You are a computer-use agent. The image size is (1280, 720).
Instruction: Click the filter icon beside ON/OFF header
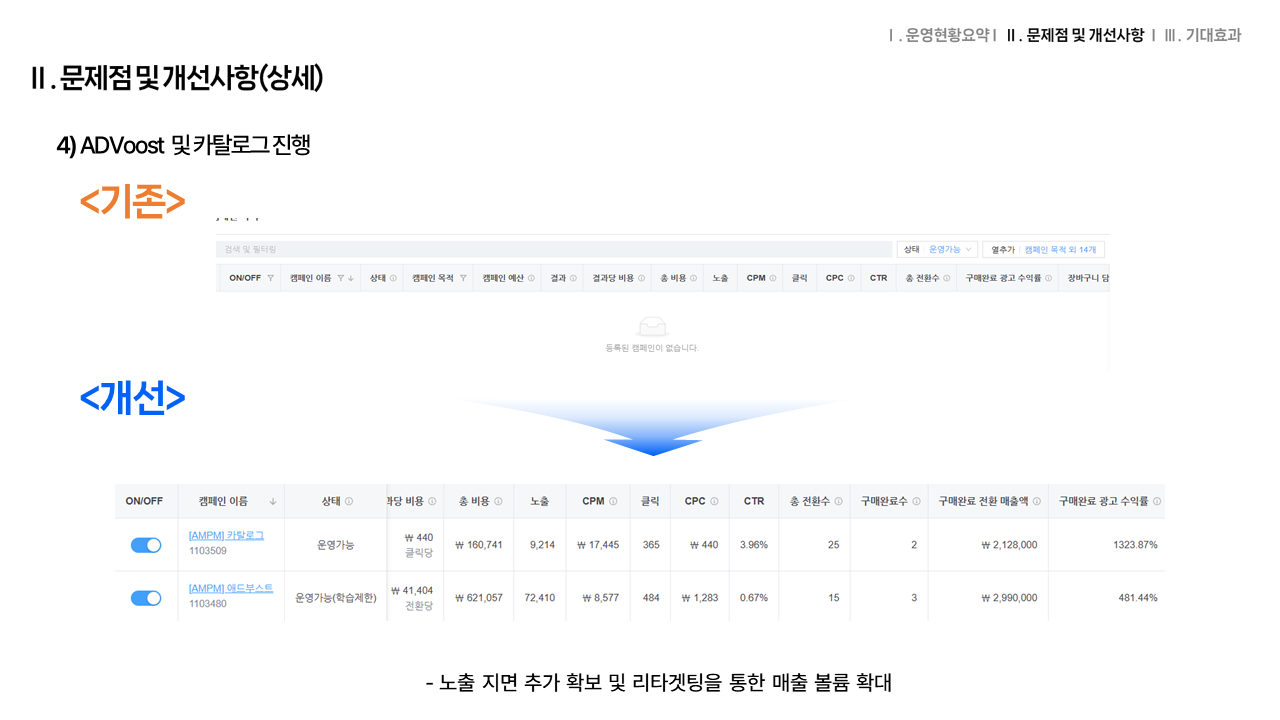pos(271,278)
